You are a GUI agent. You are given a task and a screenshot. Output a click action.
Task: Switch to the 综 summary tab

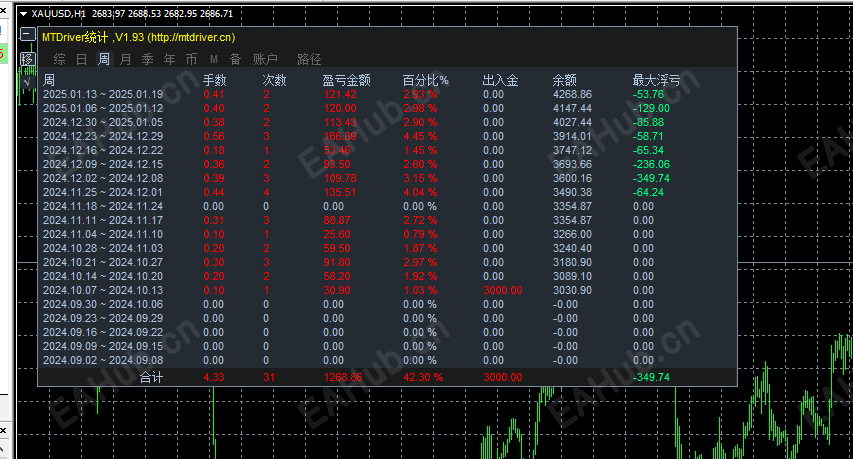[59, 59]
